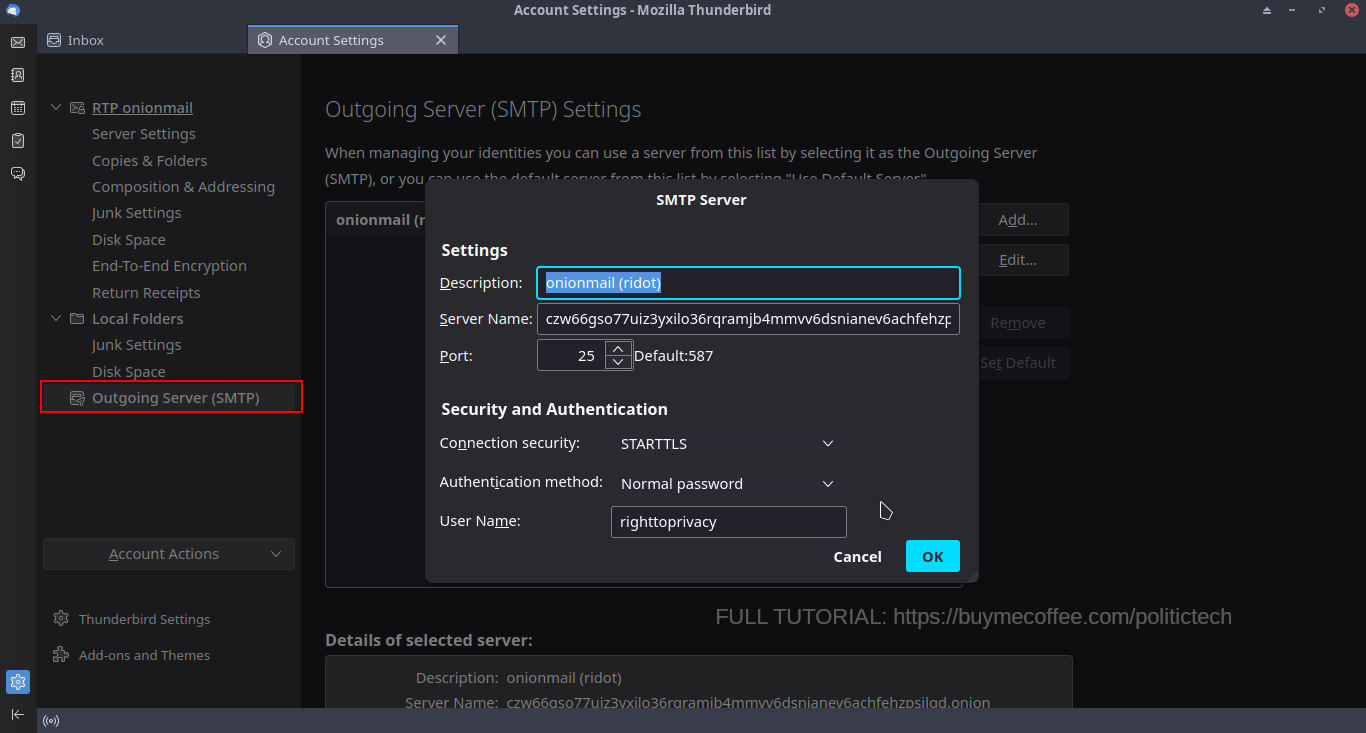Click into the Server Name field
The height and width of the screenshot is (733, 1366).
click(x=748, y=319)
